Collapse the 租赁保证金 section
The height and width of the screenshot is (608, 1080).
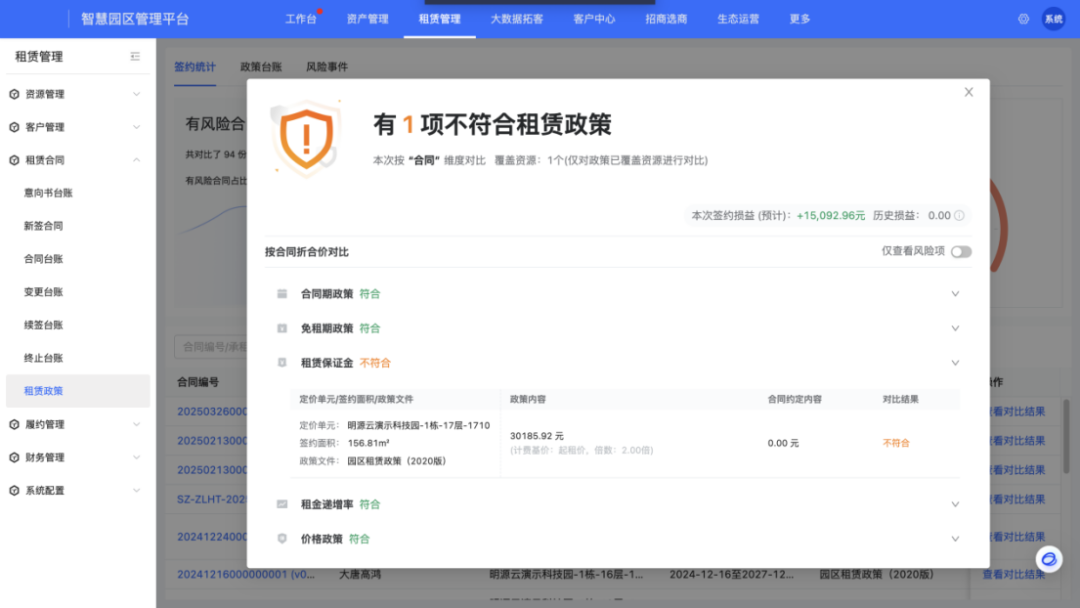[x=955, y=363]
